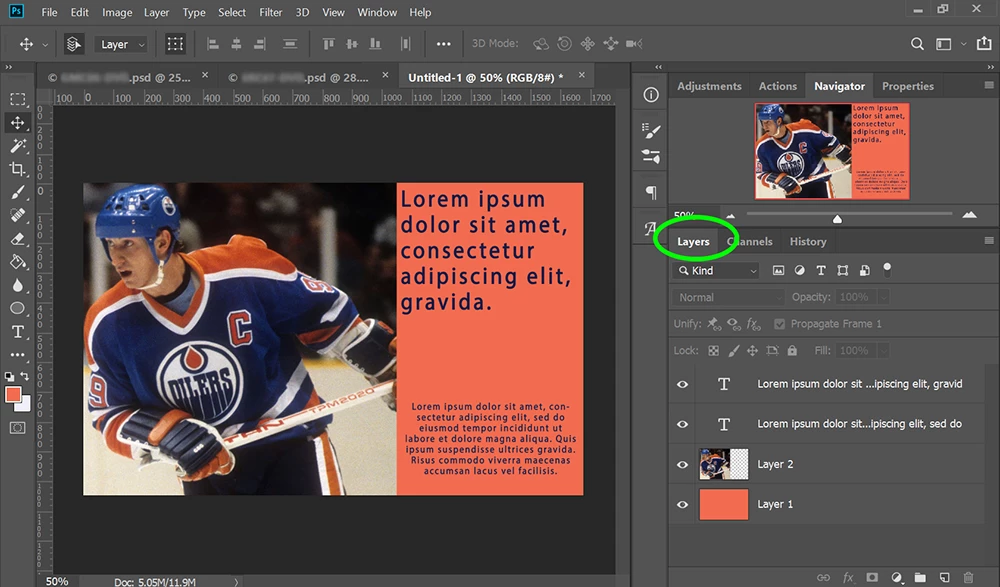Open the Filter menu
This screenshot has height=587, width=1000.
coord(270,12)
